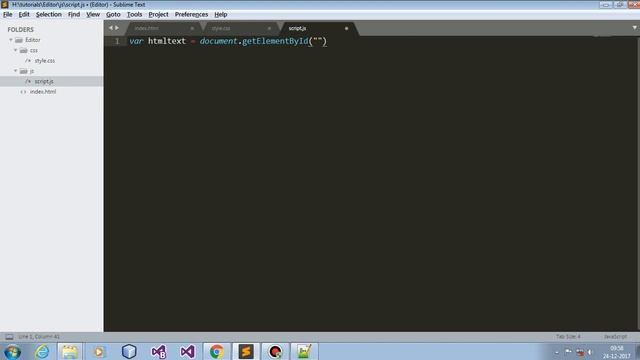This screenshot has height=360, width=640.
Task: Open the View menu
Action: tap(93, 14)
